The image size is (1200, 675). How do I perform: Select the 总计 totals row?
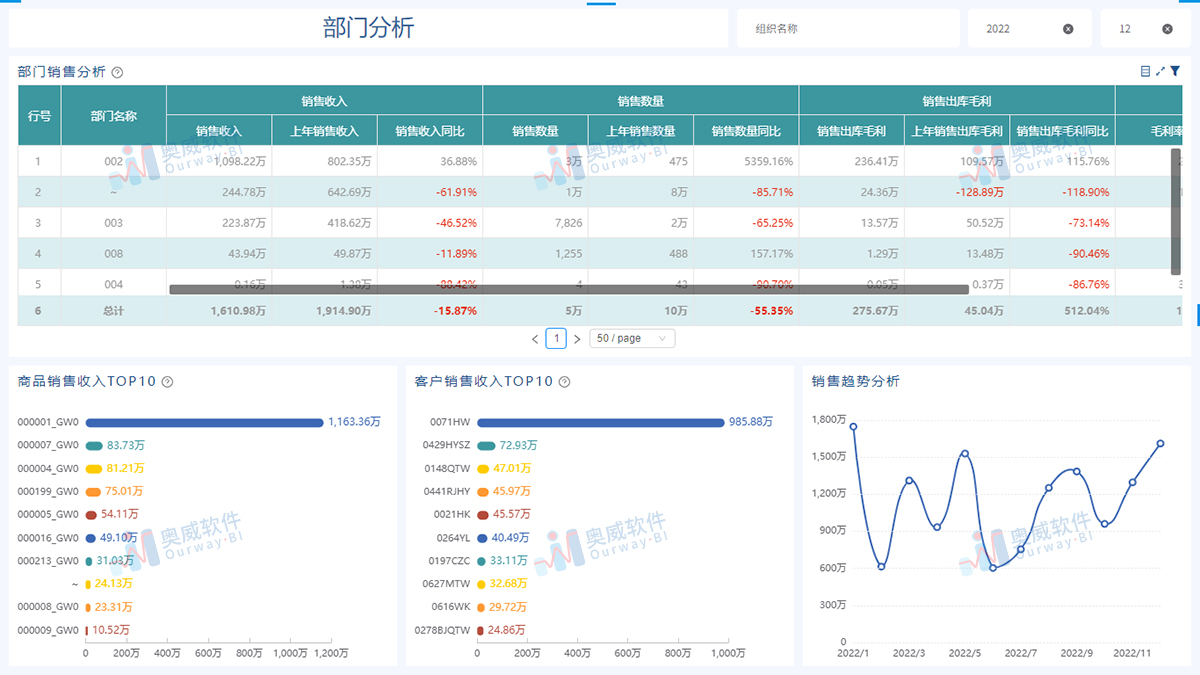coord(113,311)
